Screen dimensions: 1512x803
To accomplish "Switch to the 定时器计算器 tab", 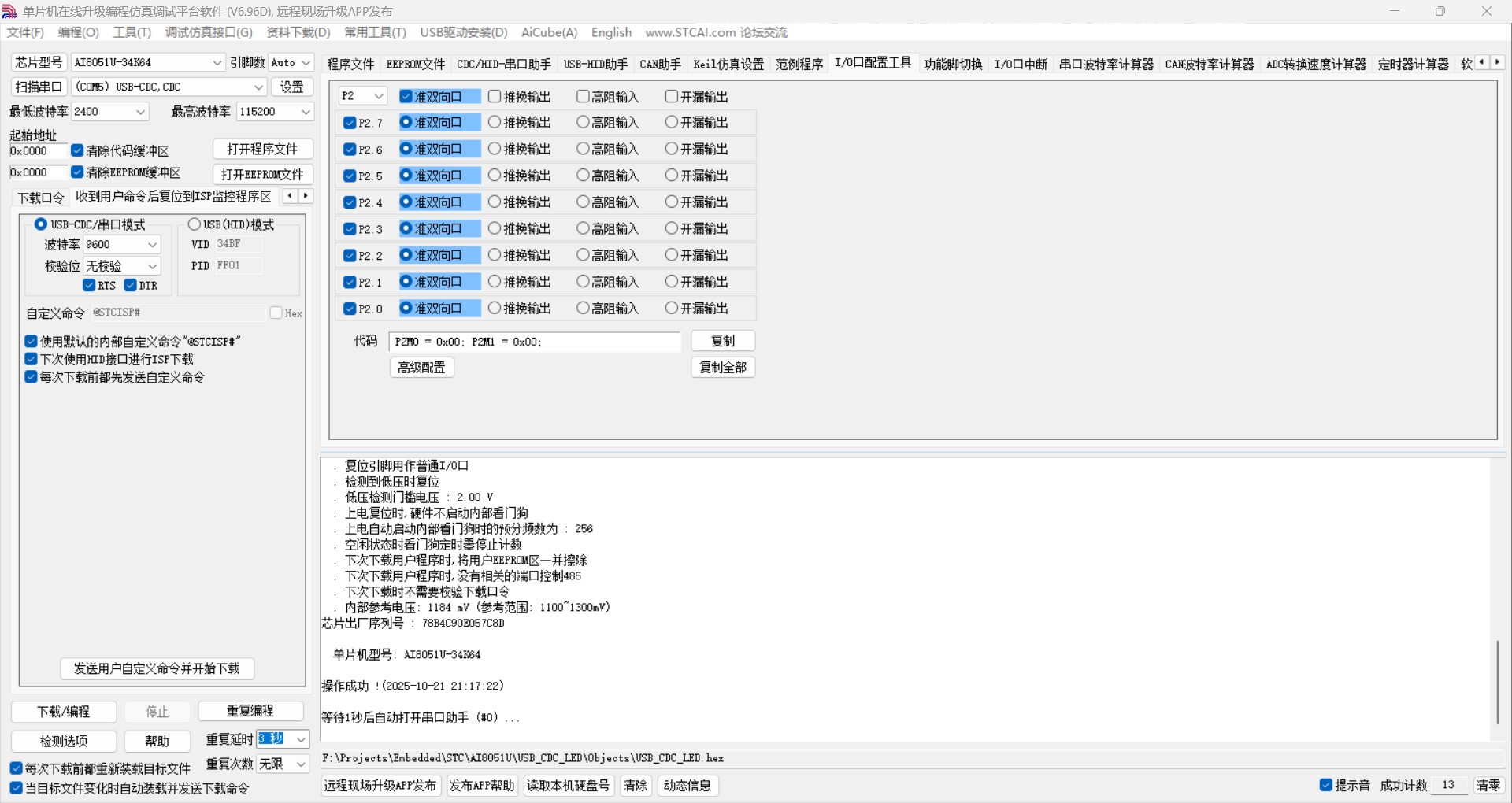I will coord(1414,64).
